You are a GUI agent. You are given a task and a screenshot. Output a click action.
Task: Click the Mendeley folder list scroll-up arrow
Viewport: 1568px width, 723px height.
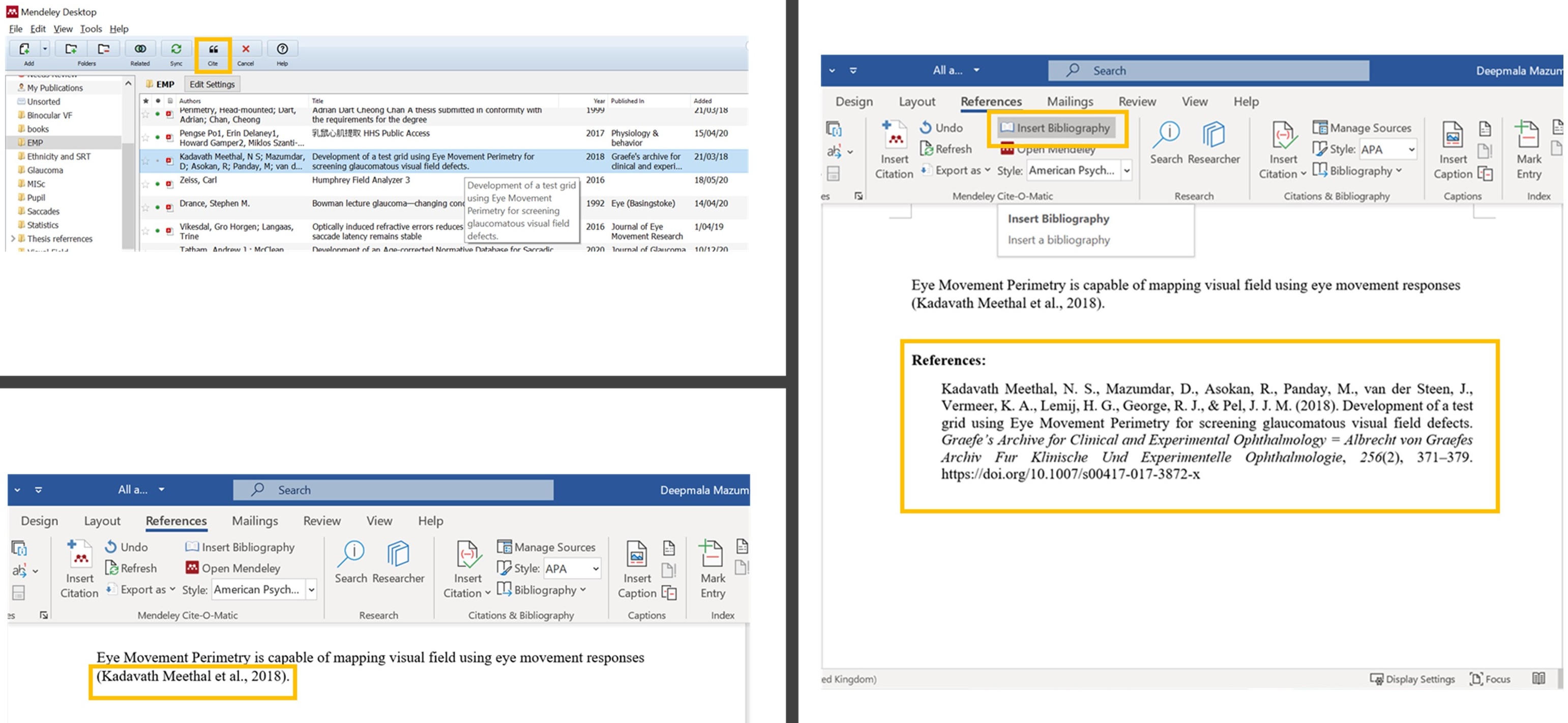click(128, 83)
